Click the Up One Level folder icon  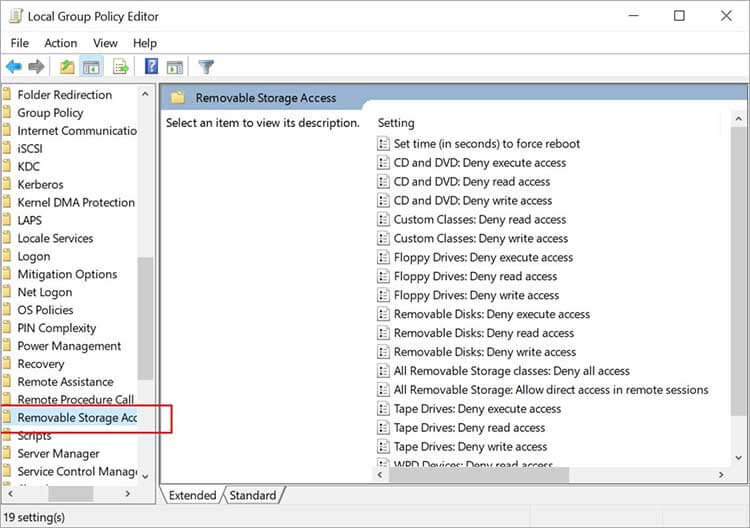tap(66, 66)
